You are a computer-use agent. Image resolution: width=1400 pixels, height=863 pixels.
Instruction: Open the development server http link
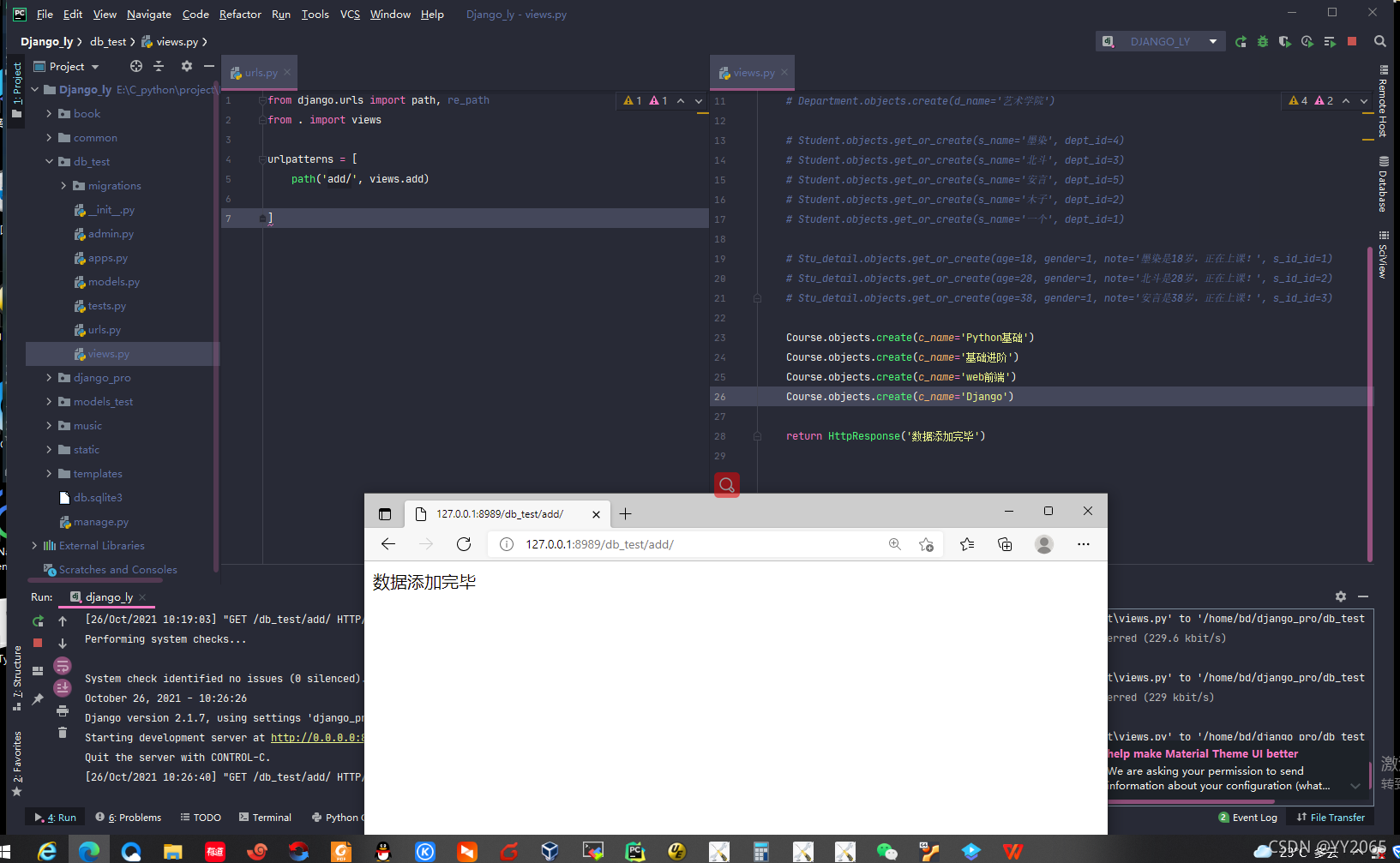pos(317,737)
